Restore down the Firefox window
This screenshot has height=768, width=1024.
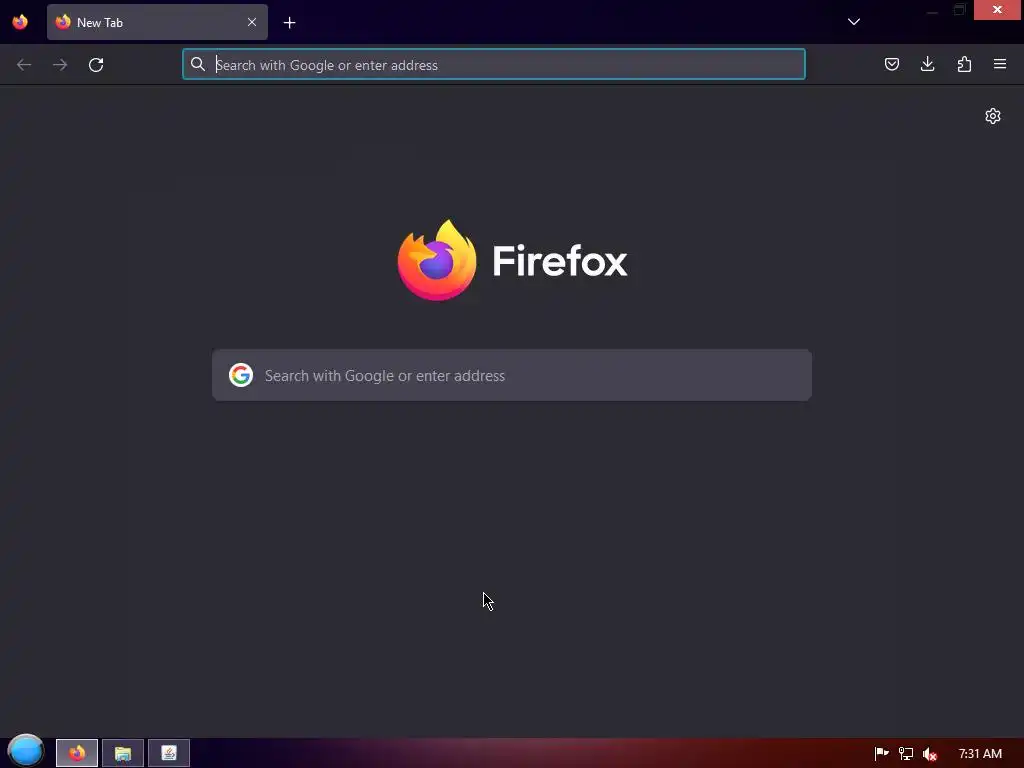pyautogui.click(x=959, y=10)
